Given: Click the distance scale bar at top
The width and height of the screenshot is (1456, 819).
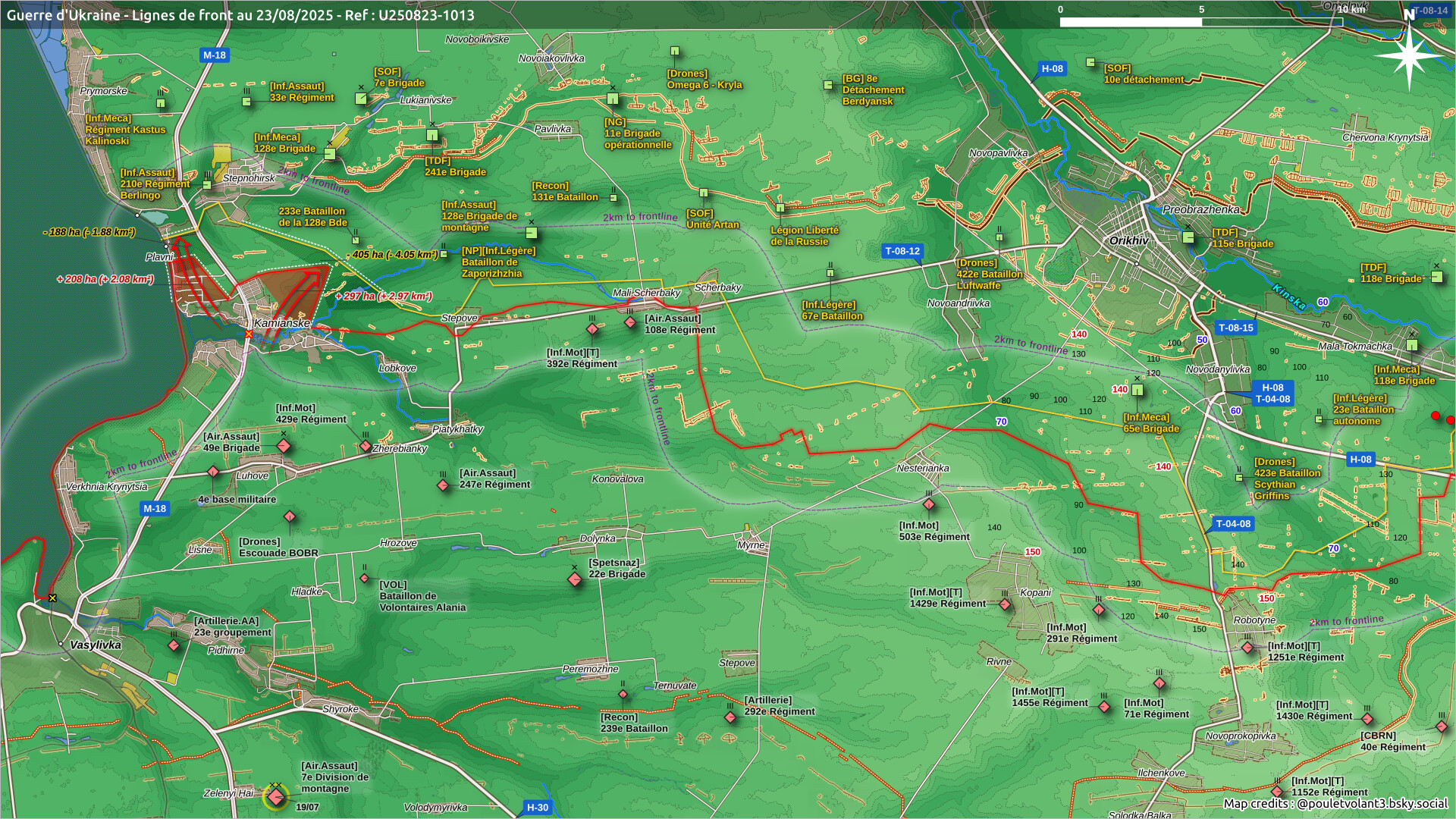Looking at the screenshot, I should [x=1200, y=22].
